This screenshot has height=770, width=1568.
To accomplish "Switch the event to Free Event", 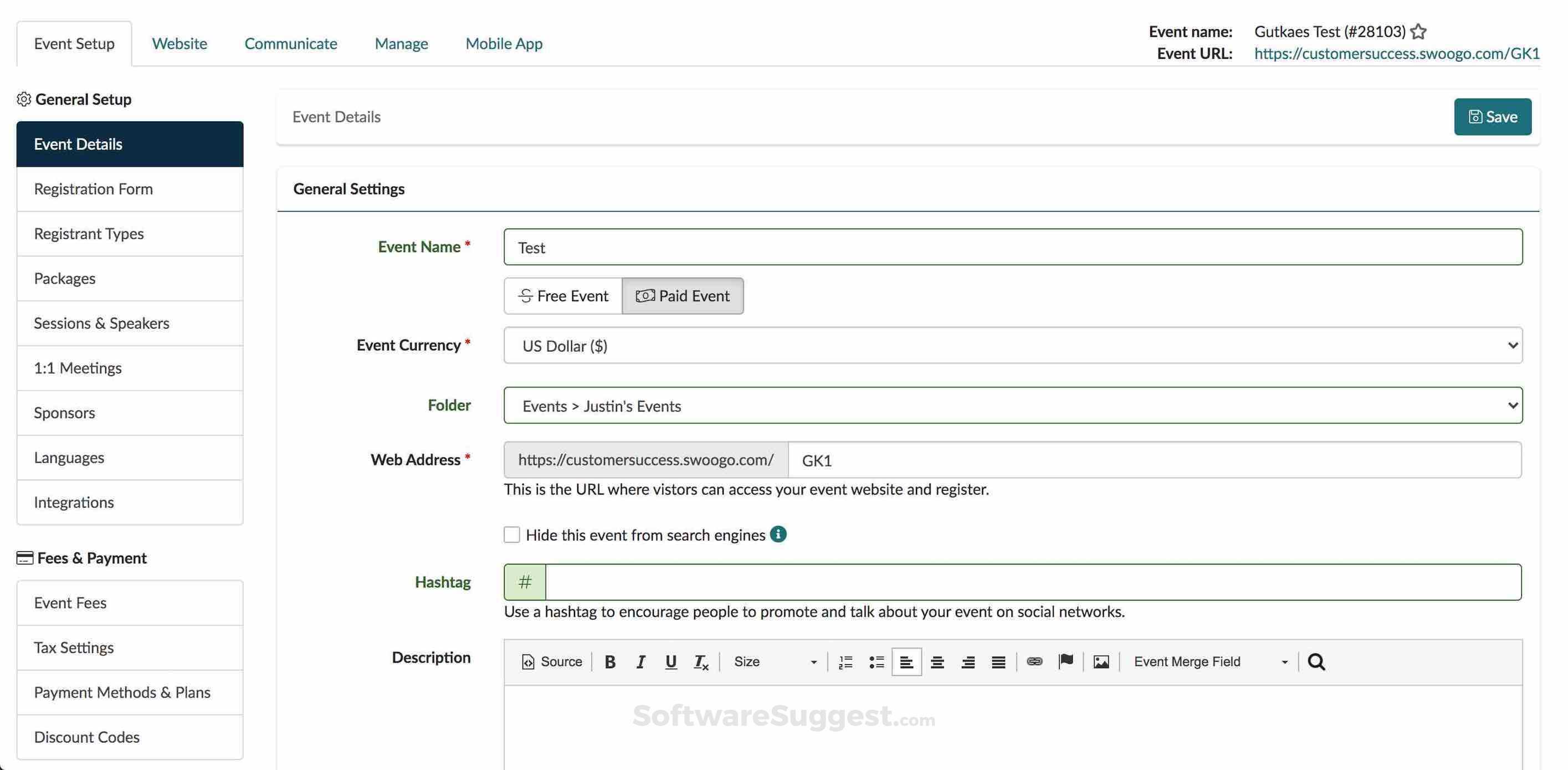I will [562, 296].
